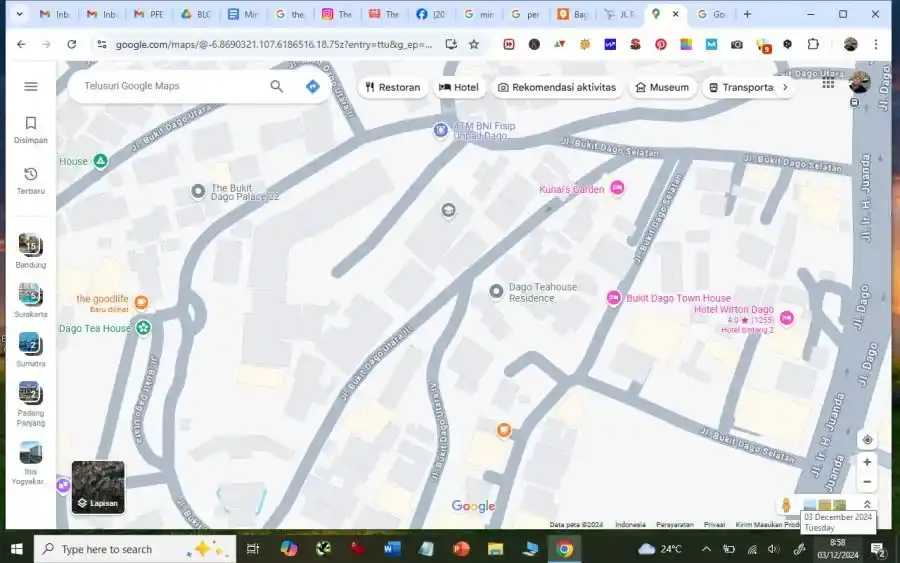This screenshot has height=563, width=900.
Task: Reload the page in Chrome
Action: coord(72,44)
